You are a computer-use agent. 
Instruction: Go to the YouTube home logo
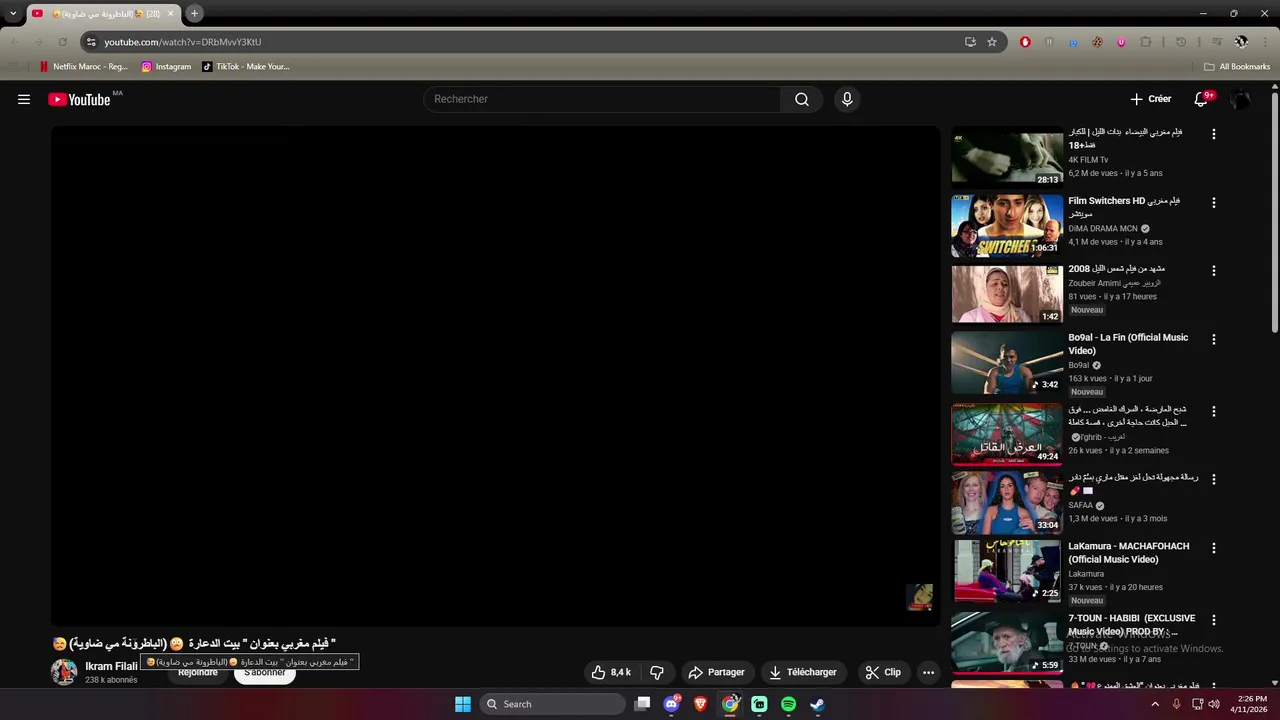coord(79,99)
